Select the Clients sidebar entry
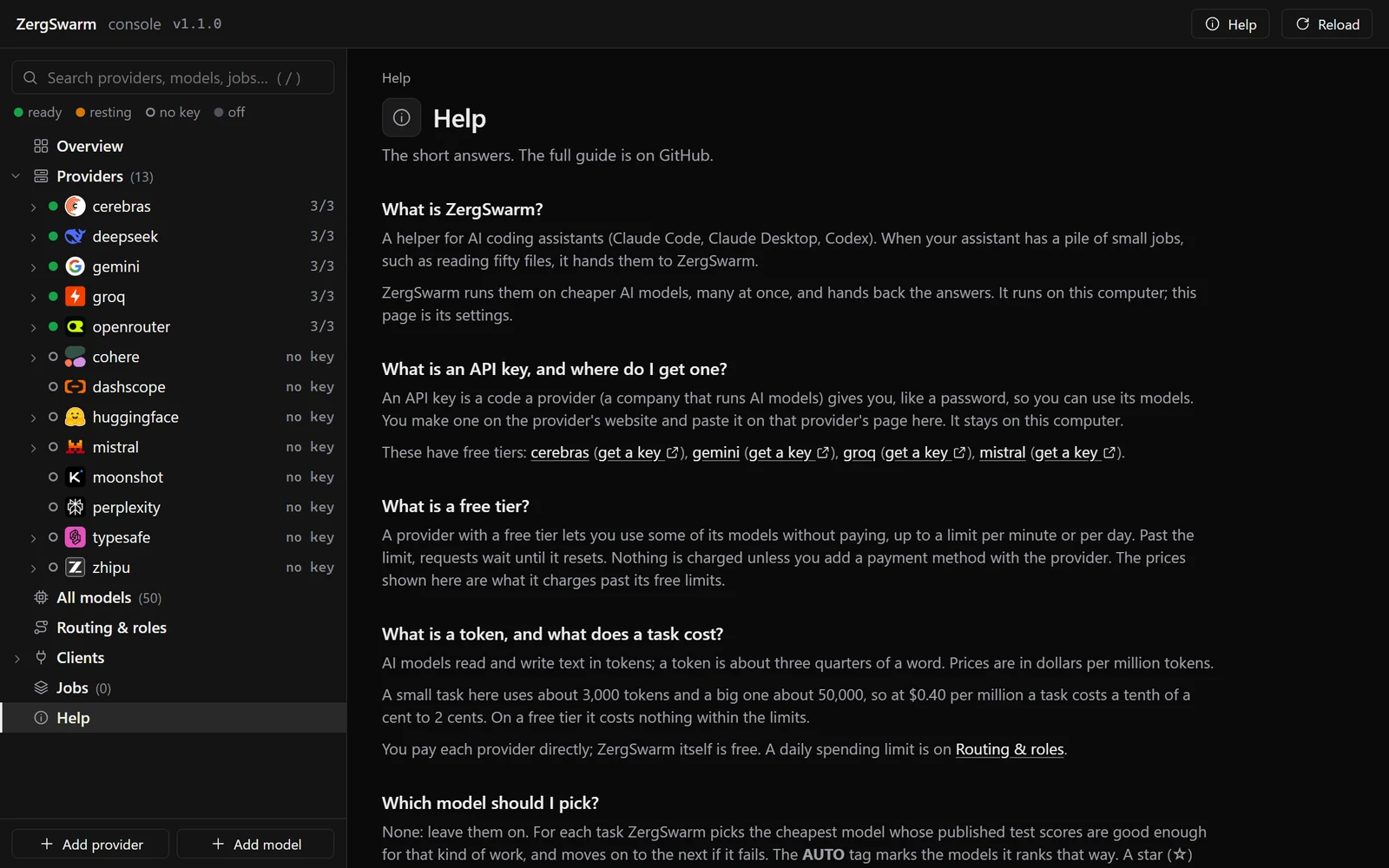The image size is (1389, 868). coord(174,657)
